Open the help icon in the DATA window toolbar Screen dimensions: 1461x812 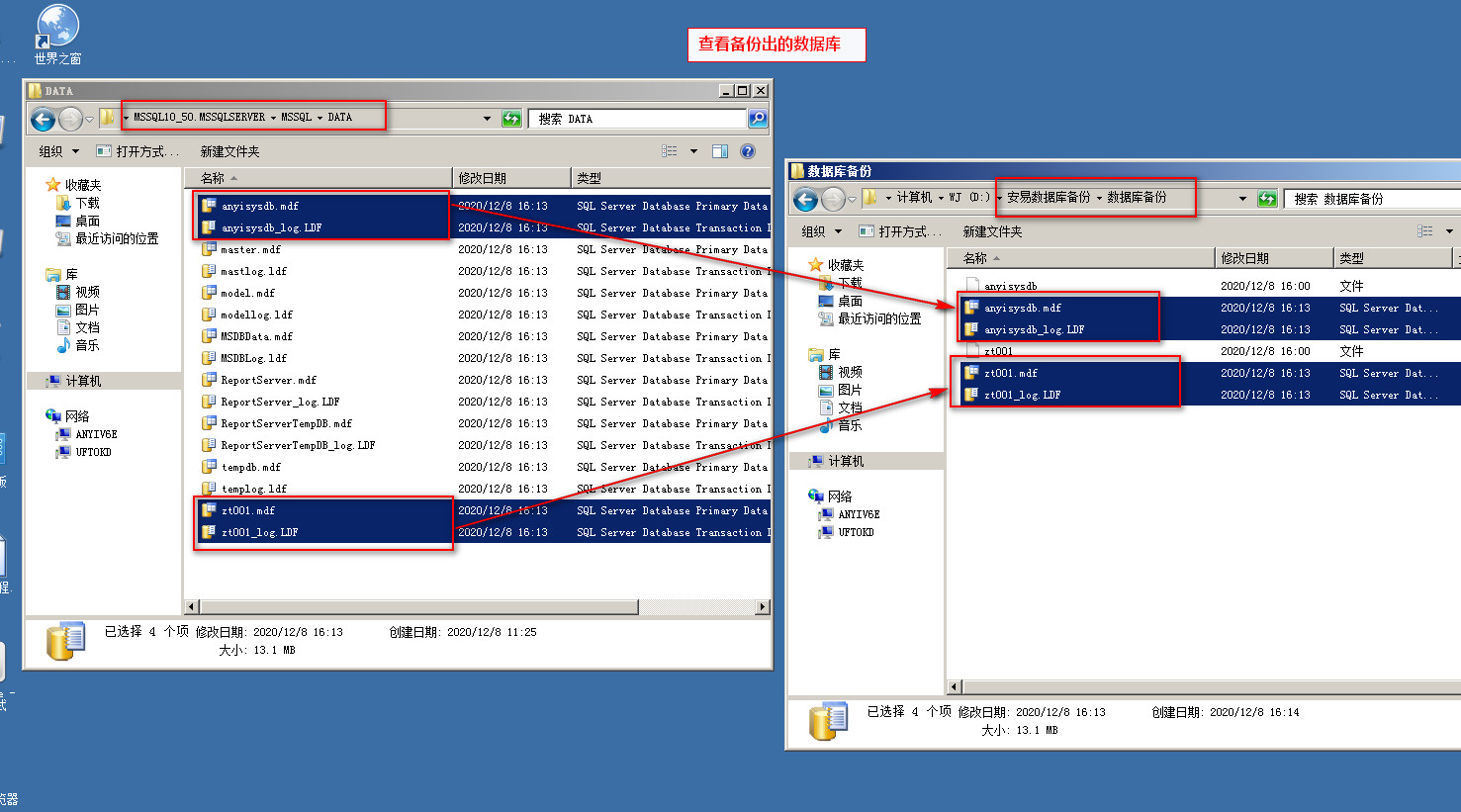(748, 151)
